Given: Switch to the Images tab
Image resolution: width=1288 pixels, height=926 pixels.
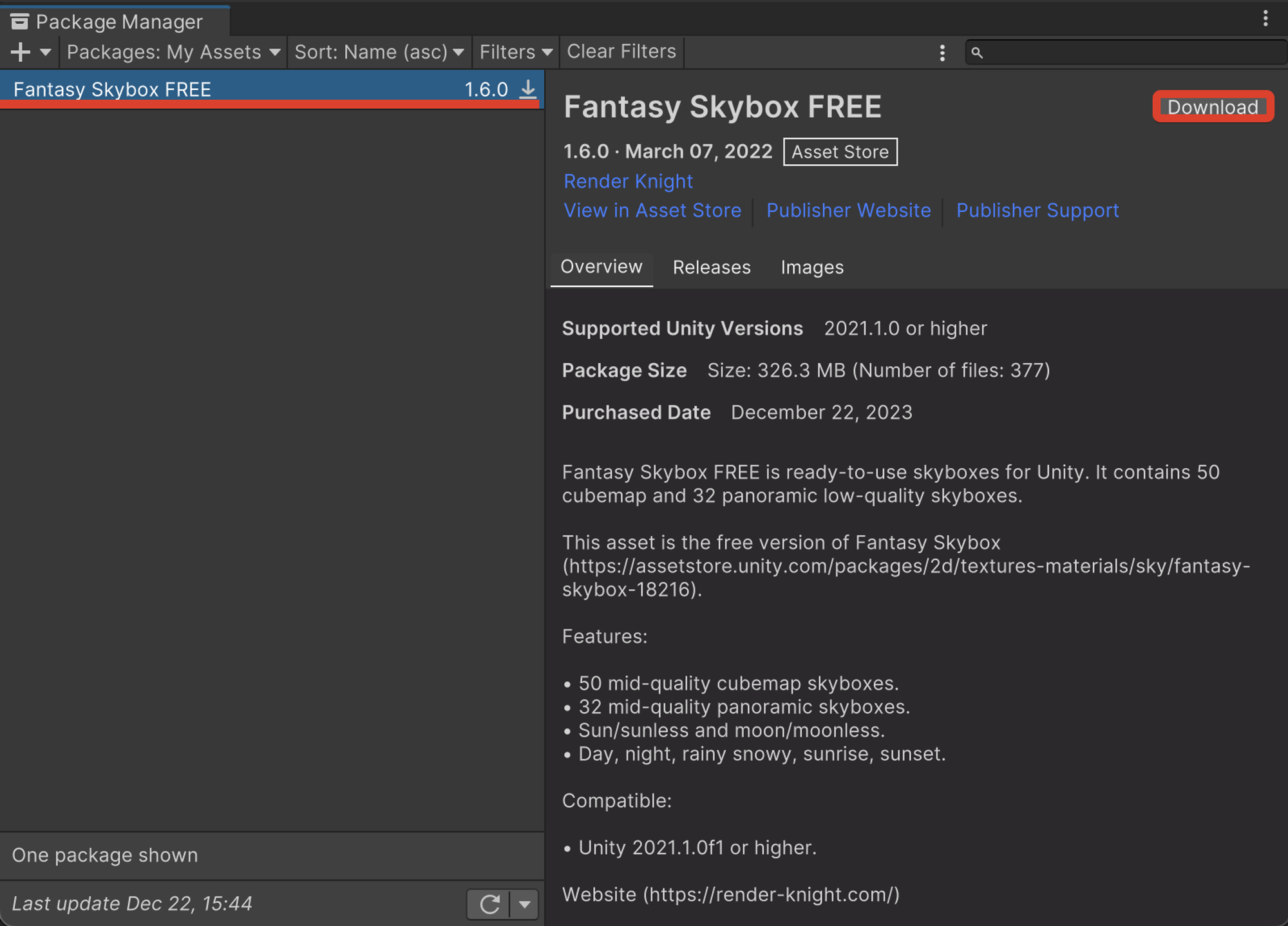Looking at the screenshot, I should [x=812, y=267].
